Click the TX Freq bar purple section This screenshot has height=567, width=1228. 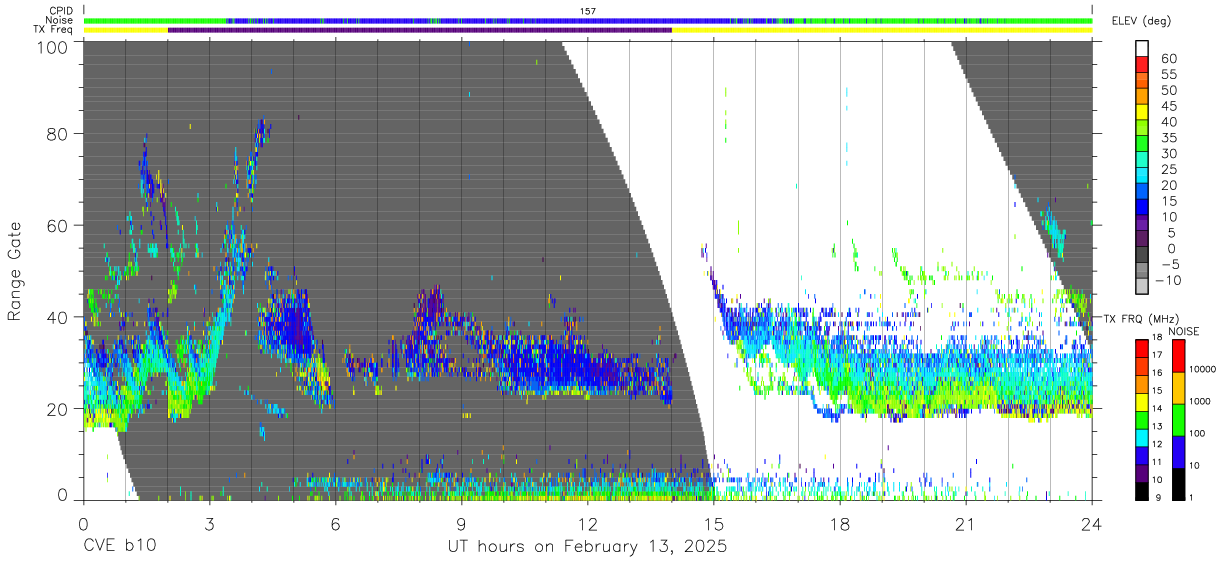coord(420,30)
